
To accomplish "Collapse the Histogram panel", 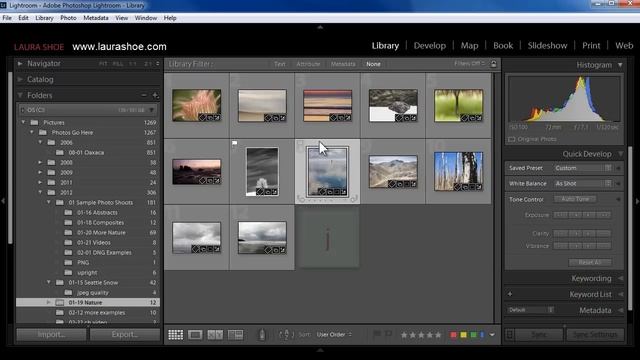I will (x=620, y=65).
